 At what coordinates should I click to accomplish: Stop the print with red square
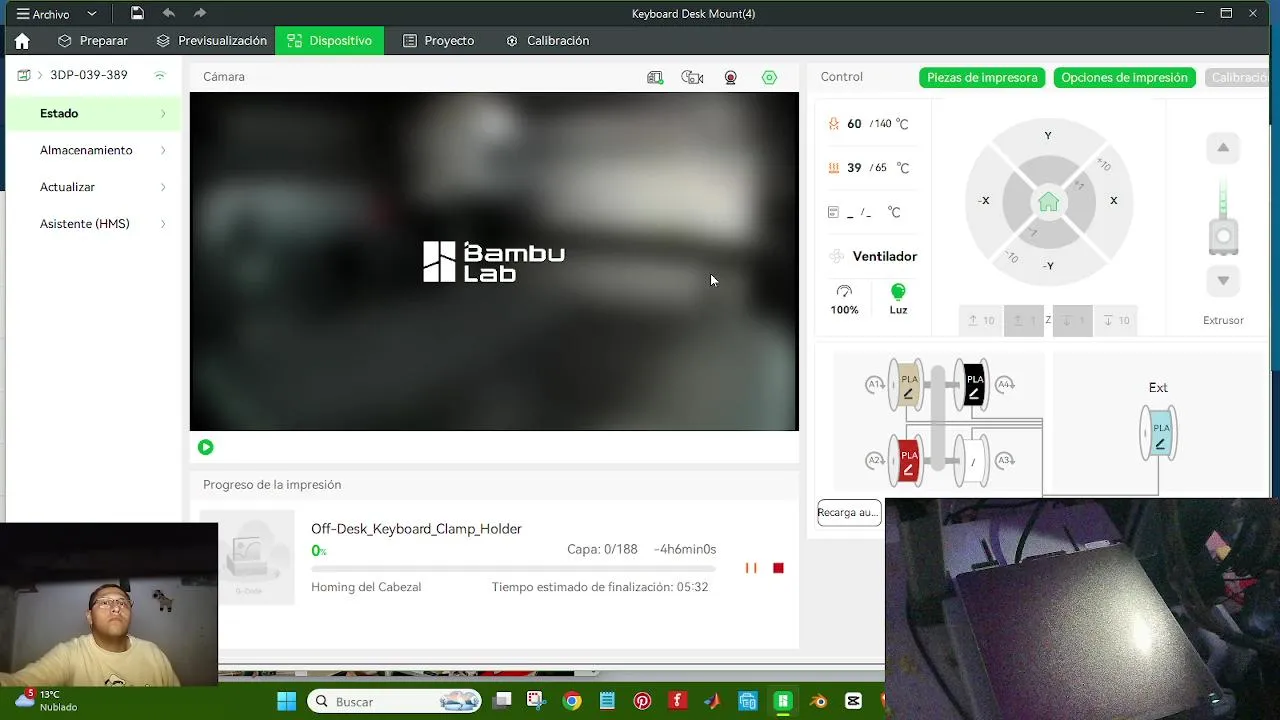(x=778, y=568)
